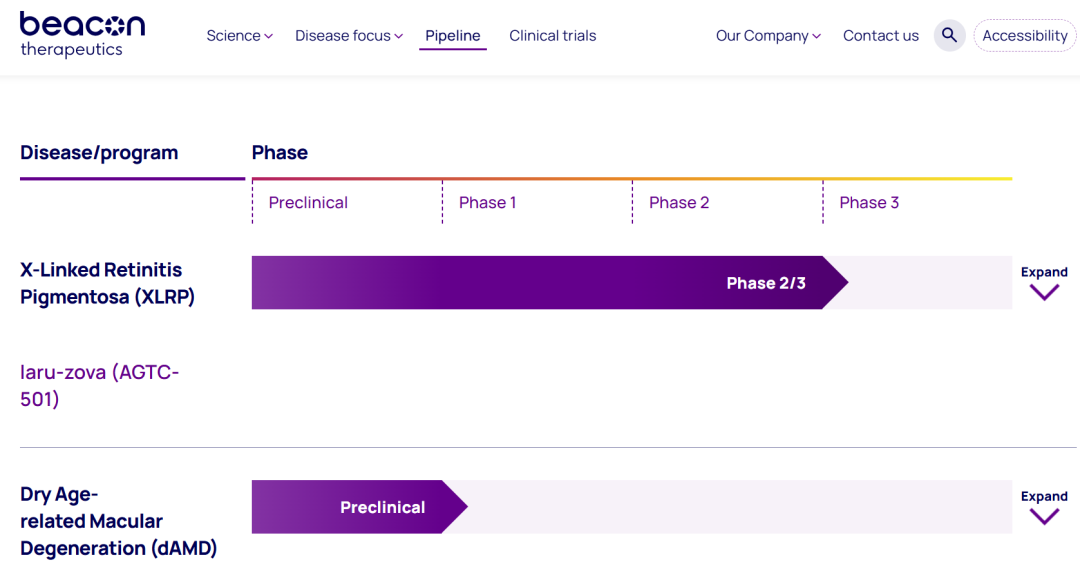Click the X-Linked Retinitis Pigmentosa heading
The width and height of the screenshot is (1080, 580).
pyautogui.click(x=107, y=283)
